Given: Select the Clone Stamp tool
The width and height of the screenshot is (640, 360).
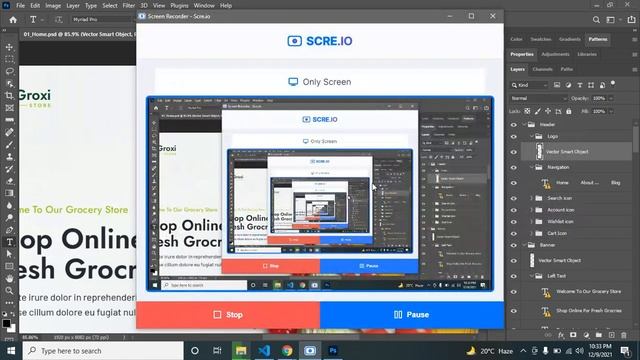Looking at the screenshot, I should coord(9,157).
